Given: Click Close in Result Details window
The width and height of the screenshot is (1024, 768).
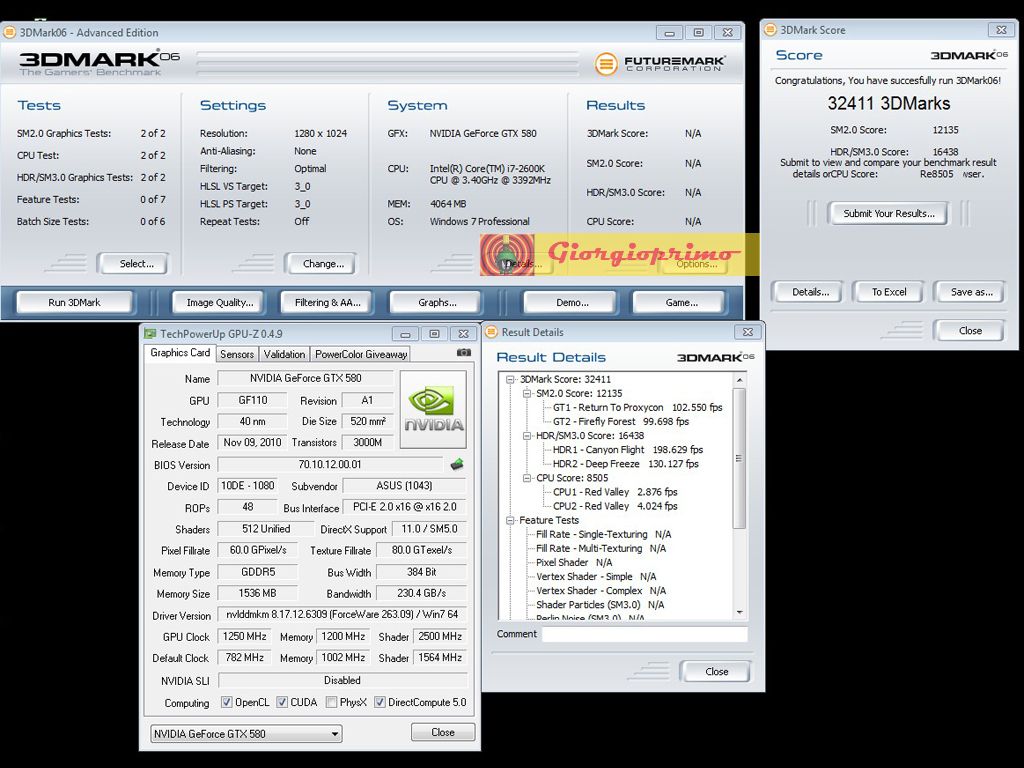Looking at the screenshot, I should click(x=716, y=671).
